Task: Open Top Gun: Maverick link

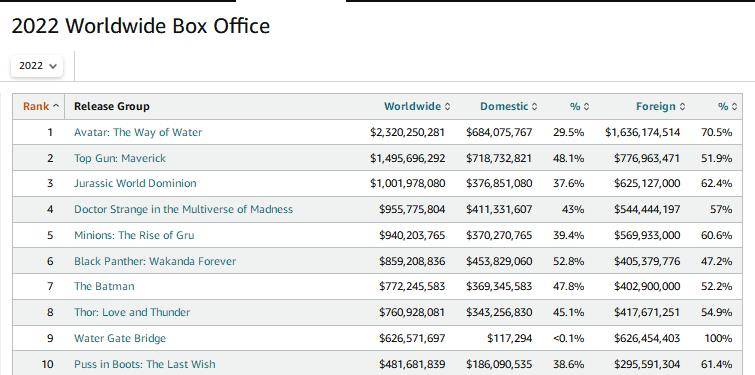Action: (120, 158)
